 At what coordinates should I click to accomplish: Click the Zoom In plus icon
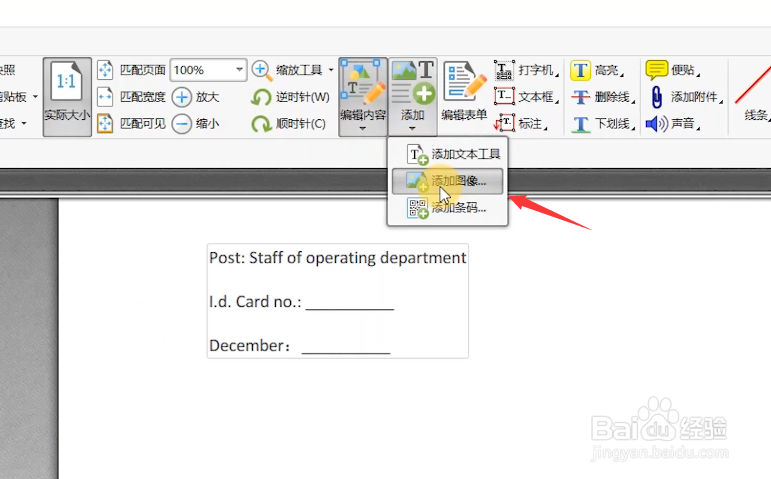[x=181, y=97]
